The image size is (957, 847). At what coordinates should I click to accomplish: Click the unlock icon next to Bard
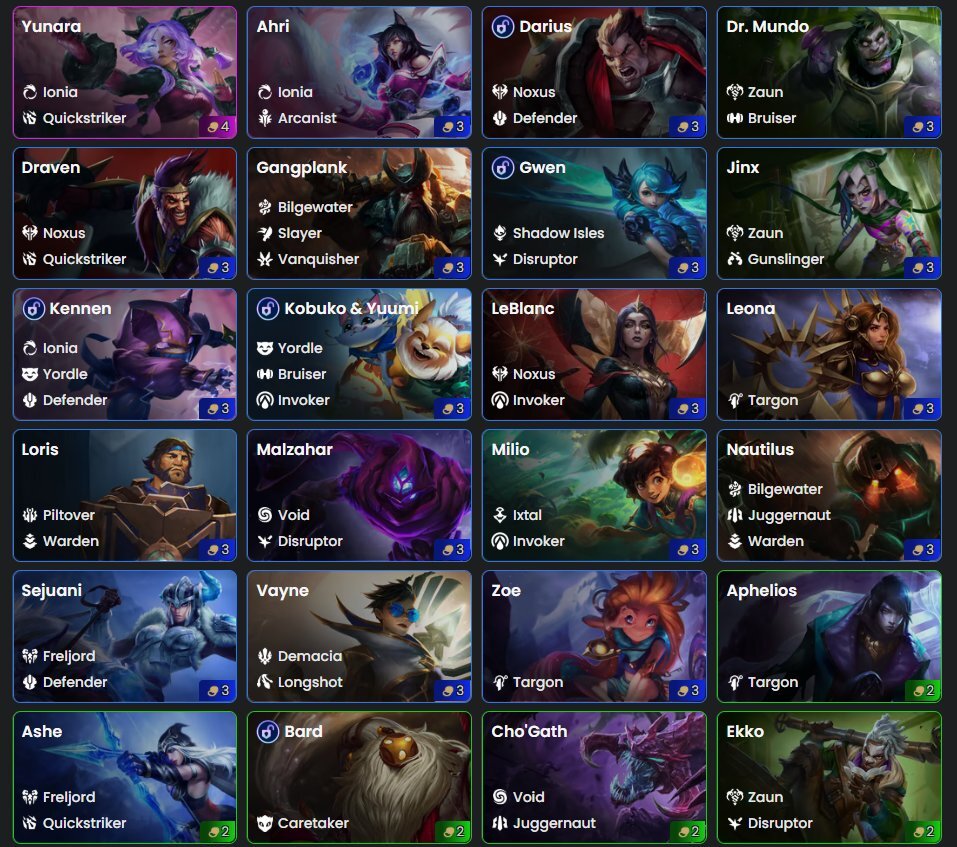click(x=268, y=731)
